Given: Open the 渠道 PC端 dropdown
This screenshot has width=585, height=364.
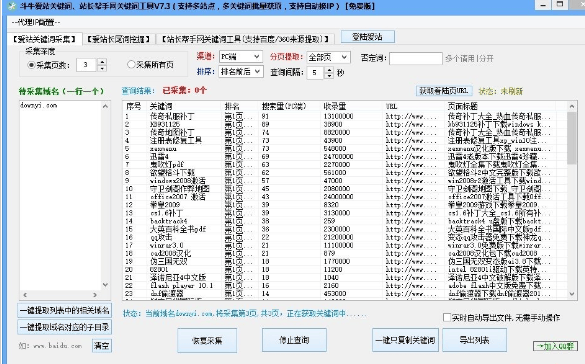Looking at the screenshot, I should coord(240,57).
